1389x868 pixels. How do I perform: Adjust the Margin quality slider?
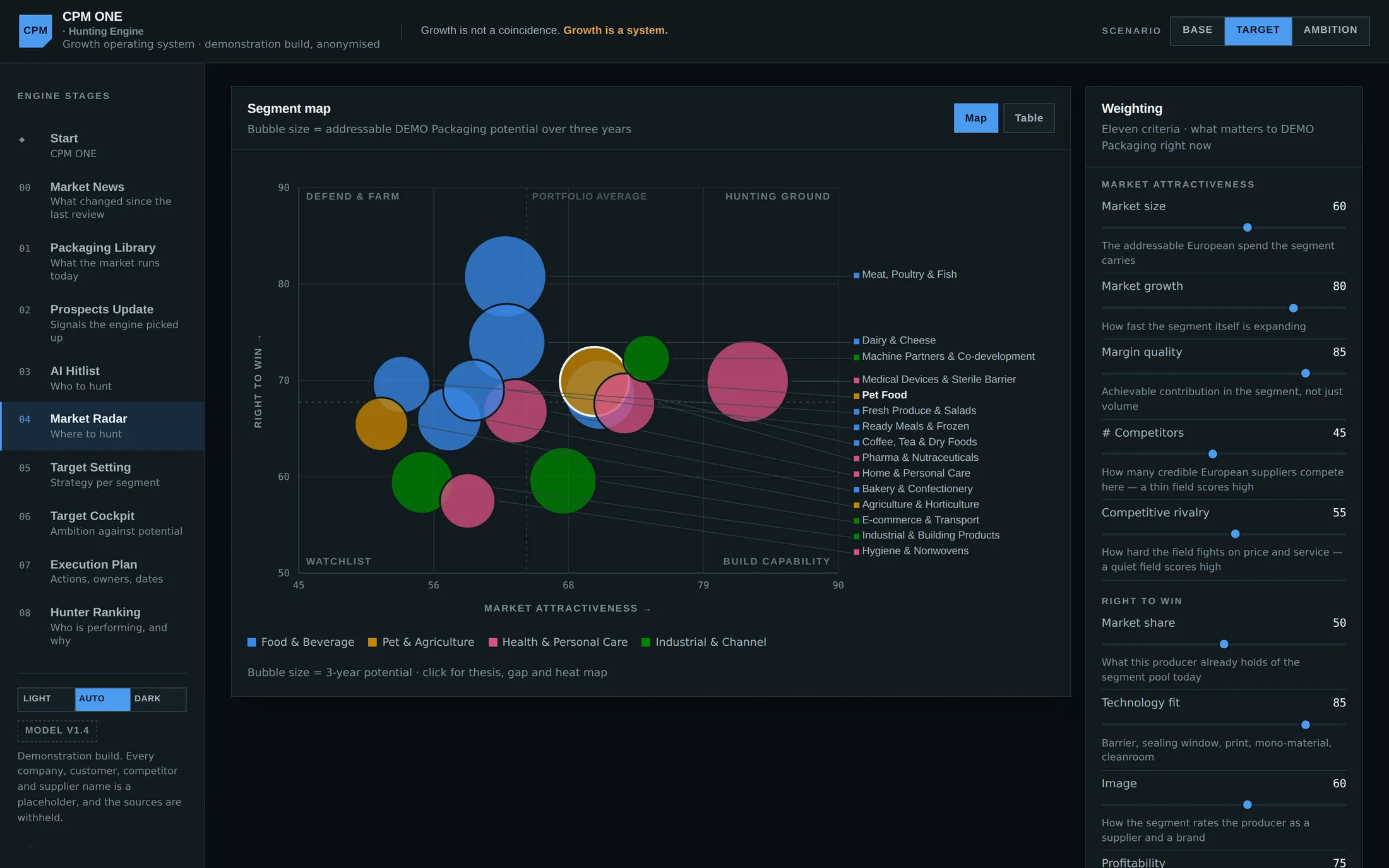point(1224,374)
